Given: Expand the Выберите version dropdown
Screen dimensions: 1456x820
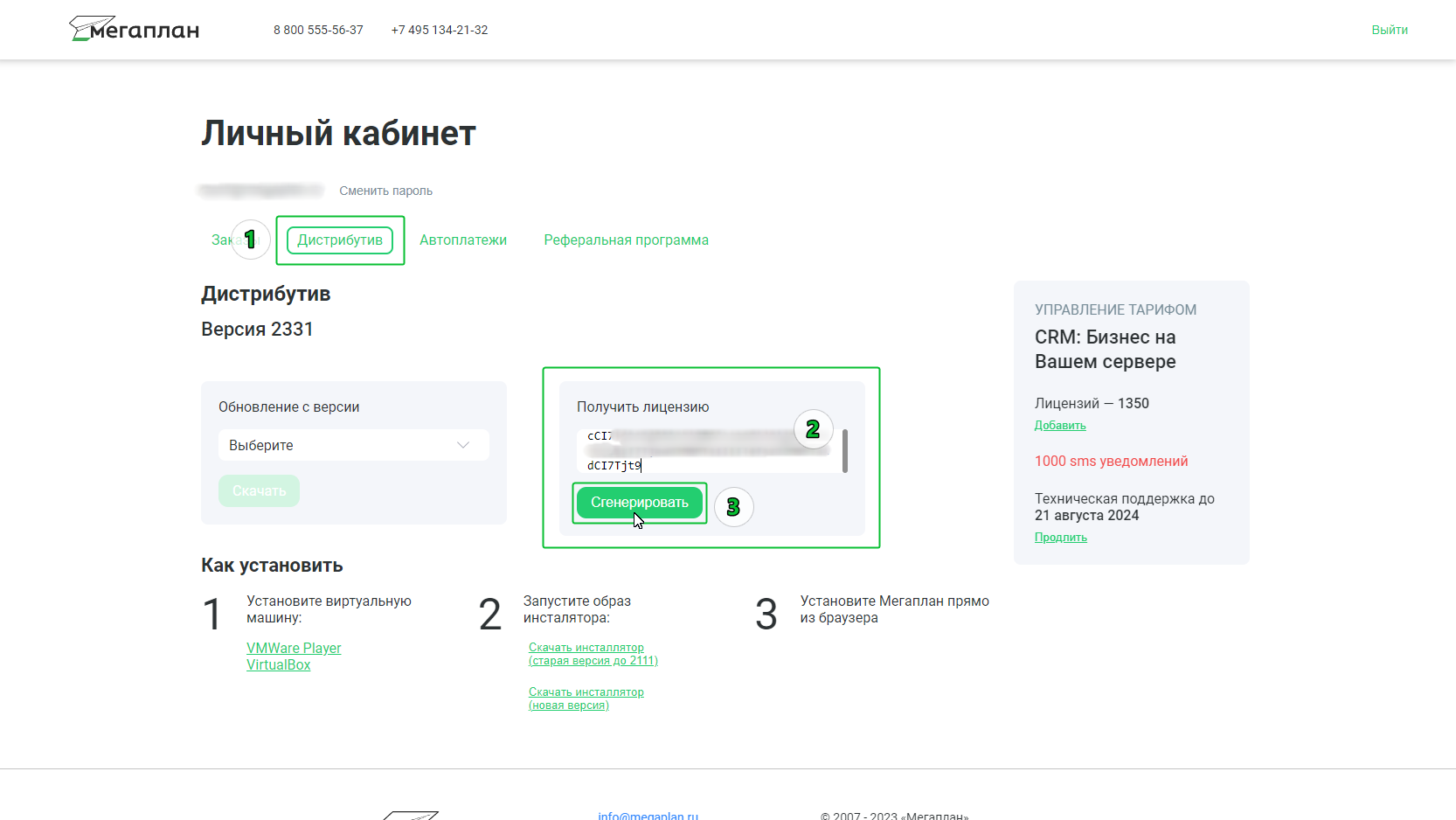Looking at the screenshot, I should click(354, 445).
